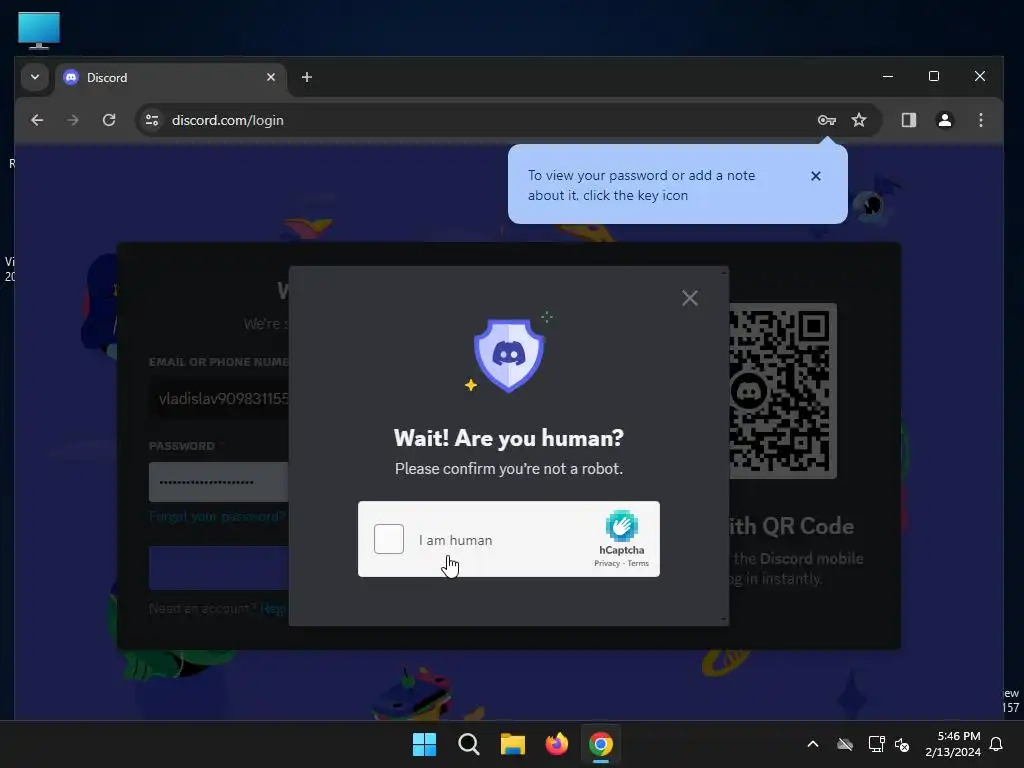Click the "I am human" label text
1024x768 pixels.
(455, 540)
